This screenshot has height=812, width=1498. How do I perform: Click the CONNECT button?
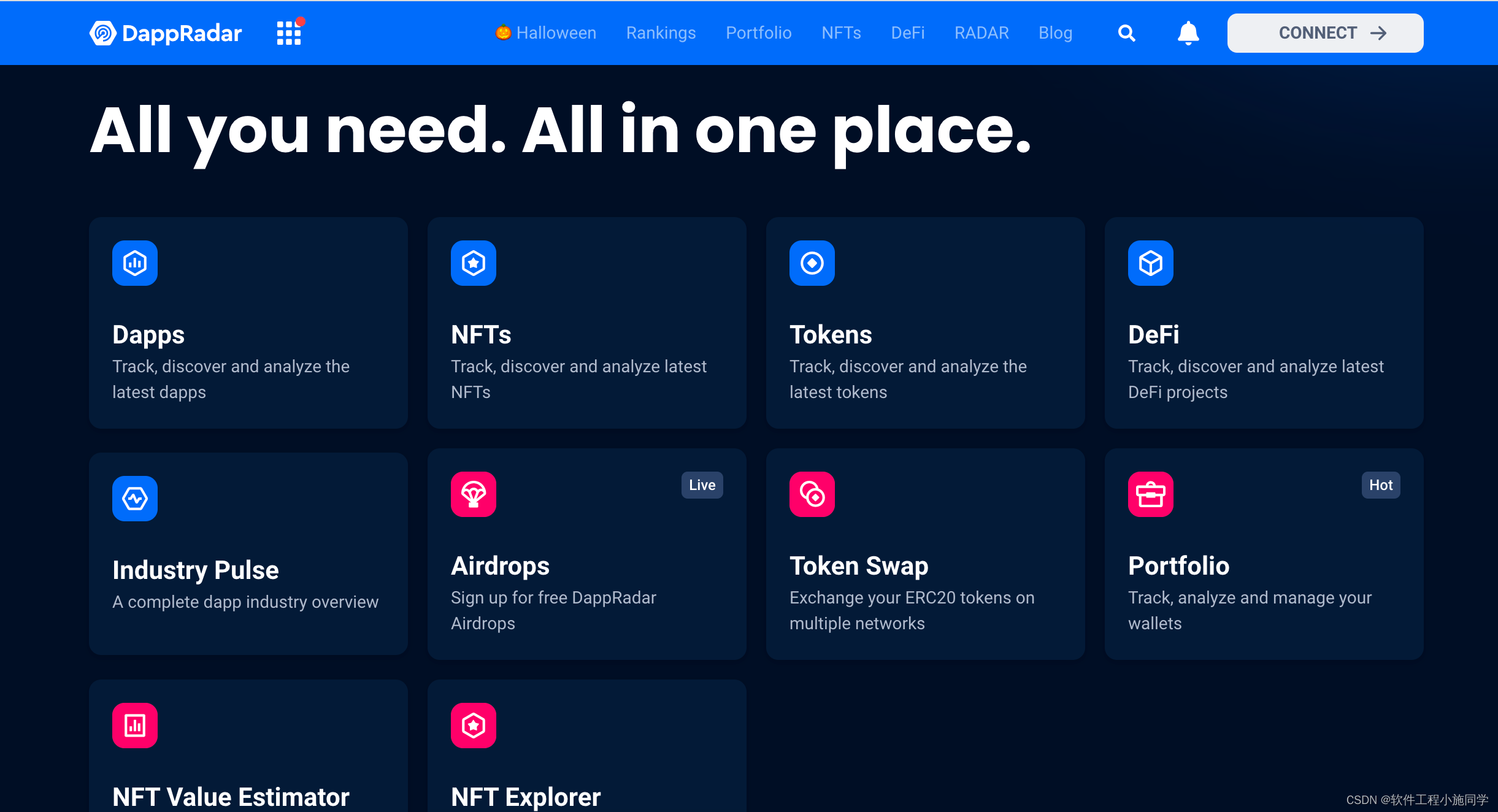tap(1325, 33)
